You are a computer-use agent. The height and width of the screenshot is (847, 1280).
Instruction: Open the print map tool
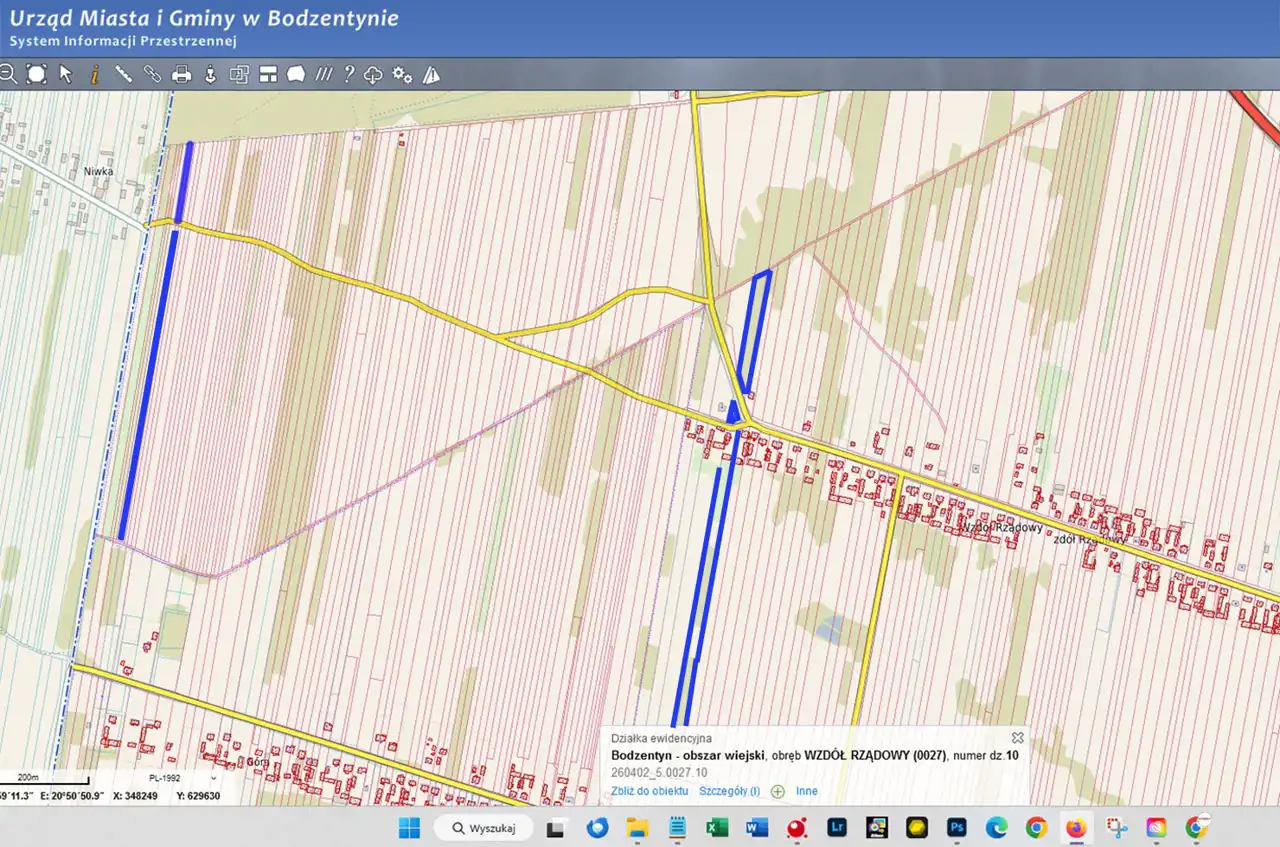[x=182, y=74]
